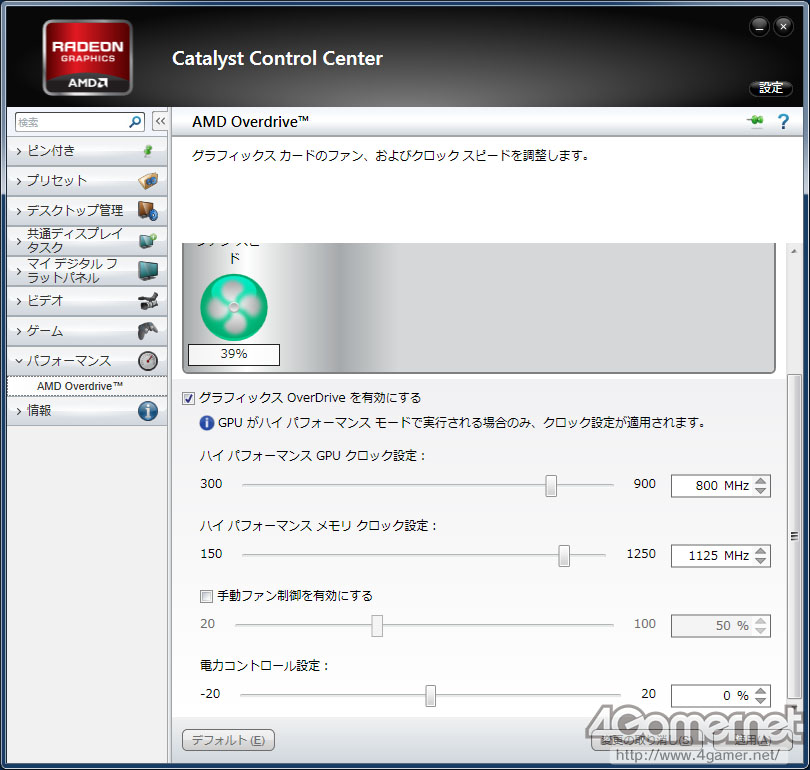810x770 pixels.
Task: Expand 共通ディスプレイ タスク section
Action: click(x=87, y=241)
